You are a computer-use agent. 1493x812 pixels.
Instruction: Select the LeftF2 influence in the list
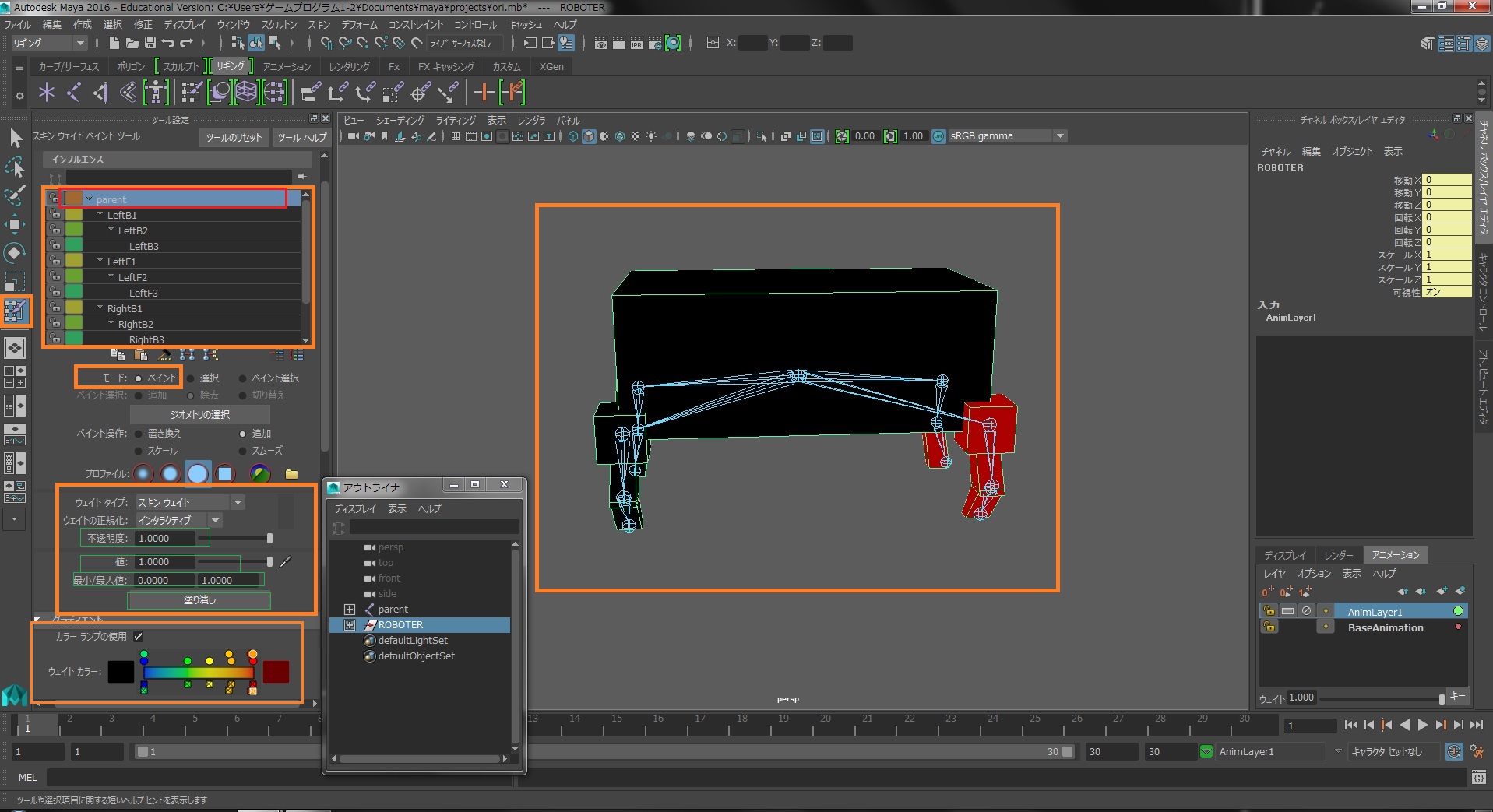click(132, 277)
